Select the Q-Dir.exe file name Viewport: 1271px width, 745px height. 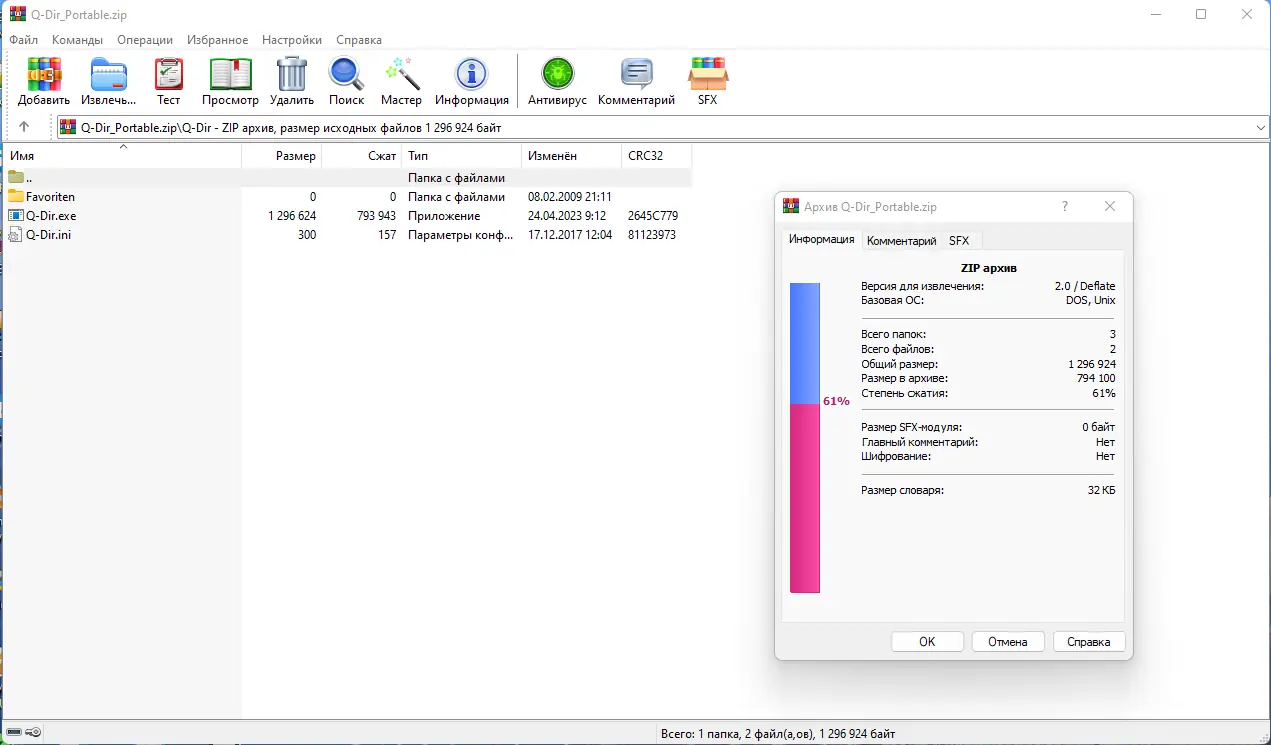[x=51, y=216]
